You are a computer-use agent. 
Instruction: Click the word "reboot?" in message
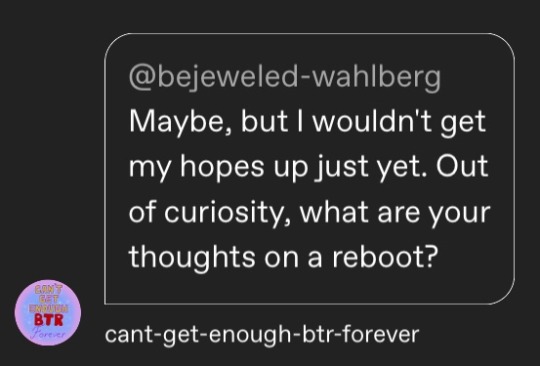[x=385, y=257]
